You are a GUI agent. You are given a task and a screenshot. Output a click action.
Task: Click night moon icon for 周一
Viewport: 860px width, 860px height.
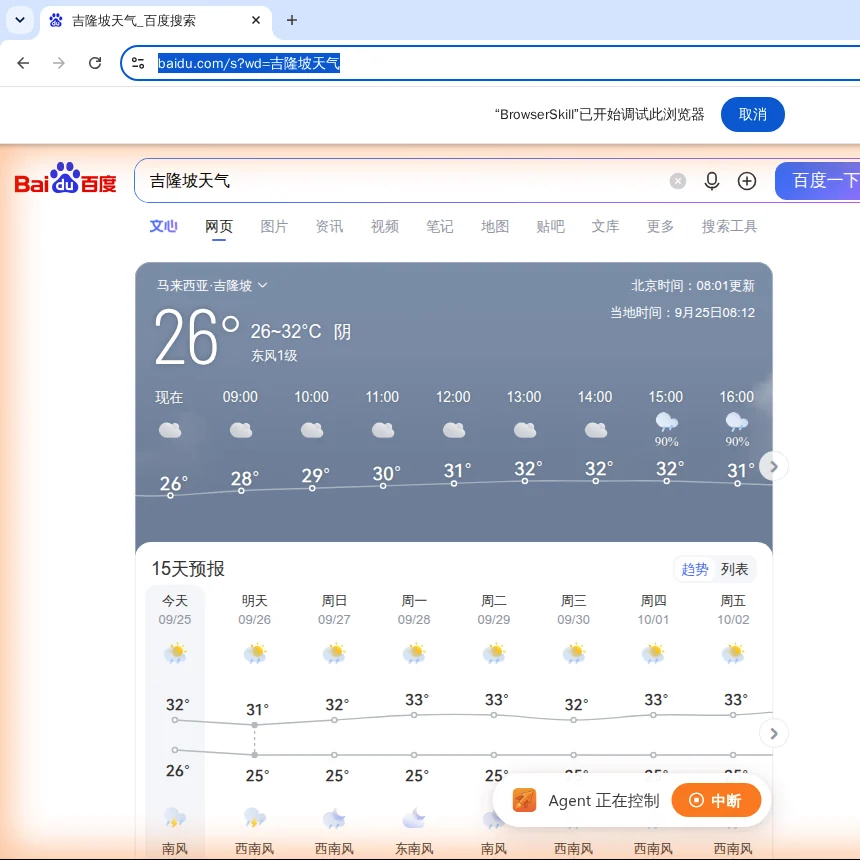[414, 817]
